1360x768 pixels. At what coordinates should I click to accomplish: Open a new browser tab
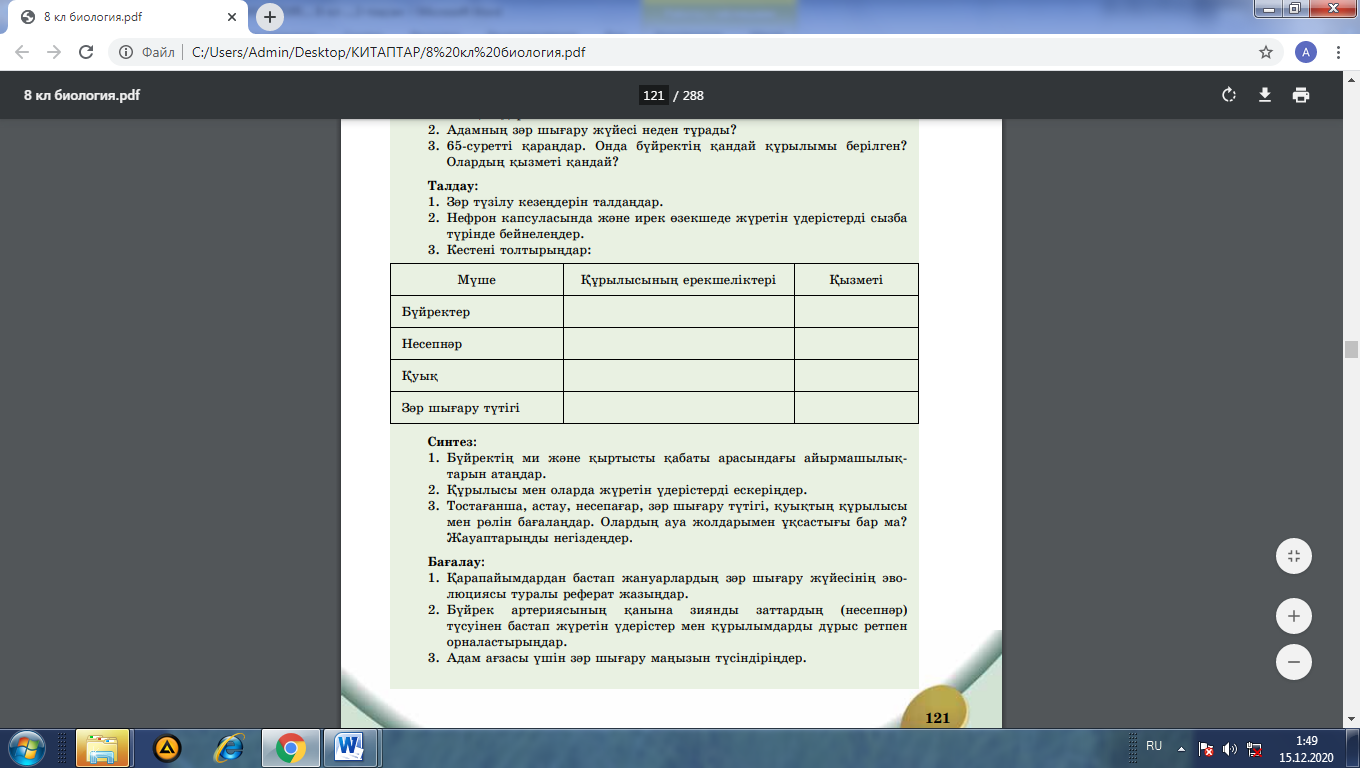point(270,17)
